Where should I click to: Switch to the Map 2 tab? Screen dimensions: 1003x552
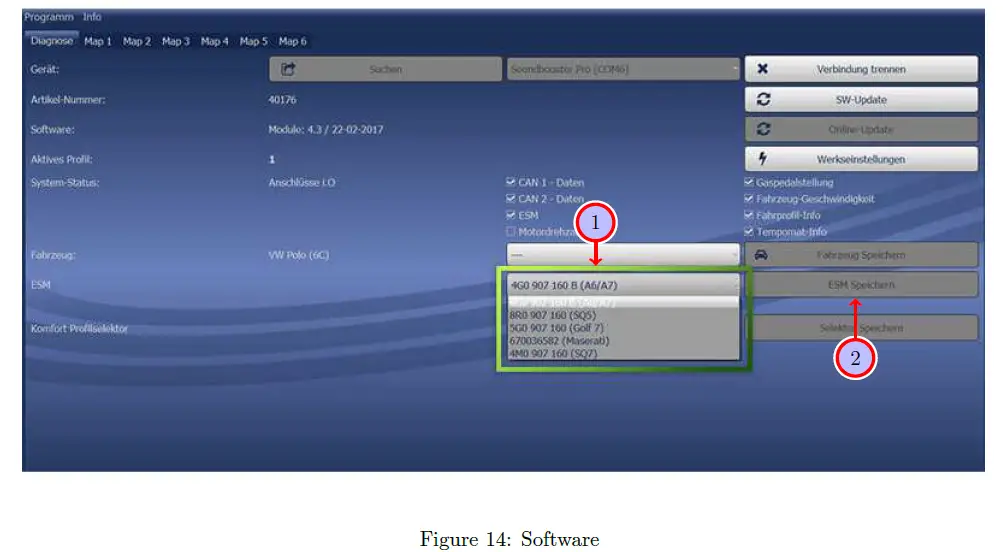click(137, 42)
